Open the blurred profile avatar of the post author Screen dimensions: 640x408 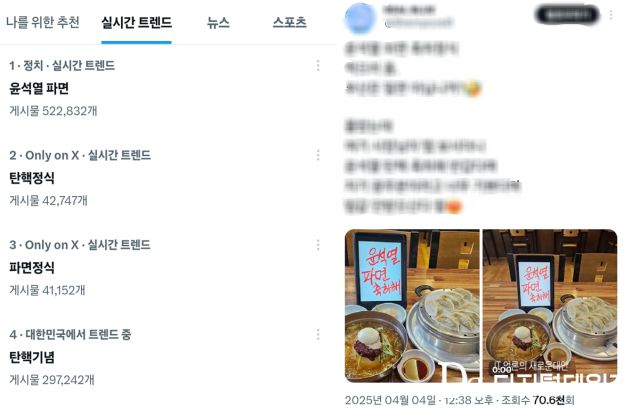[x=360, y=18]
